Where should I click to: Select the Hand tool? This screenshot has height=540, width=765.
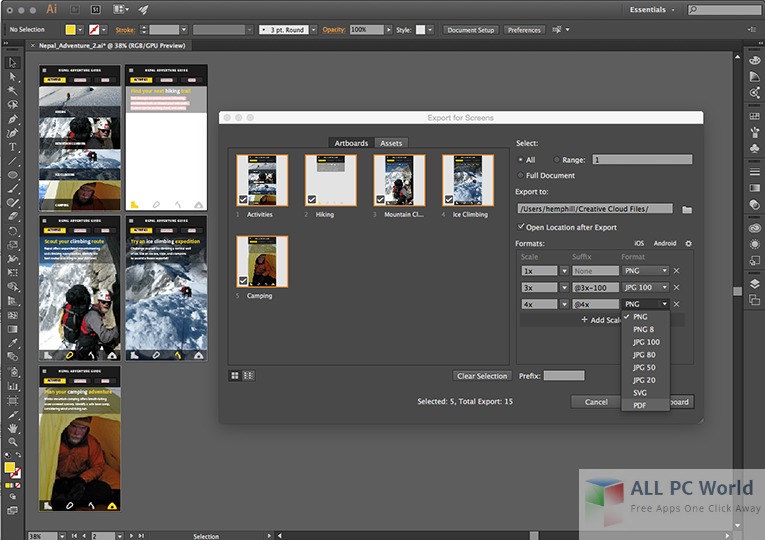pos(13,427)
